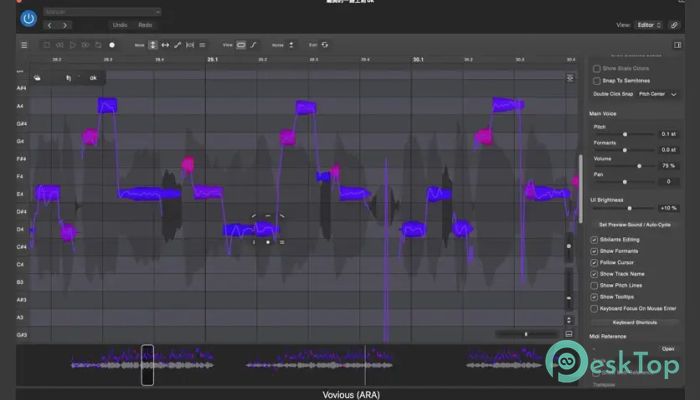This screenshot has width=700, height=400.
Task: Click the 29.1 bar marker in the ruler
Action: [x=213, y=59]
